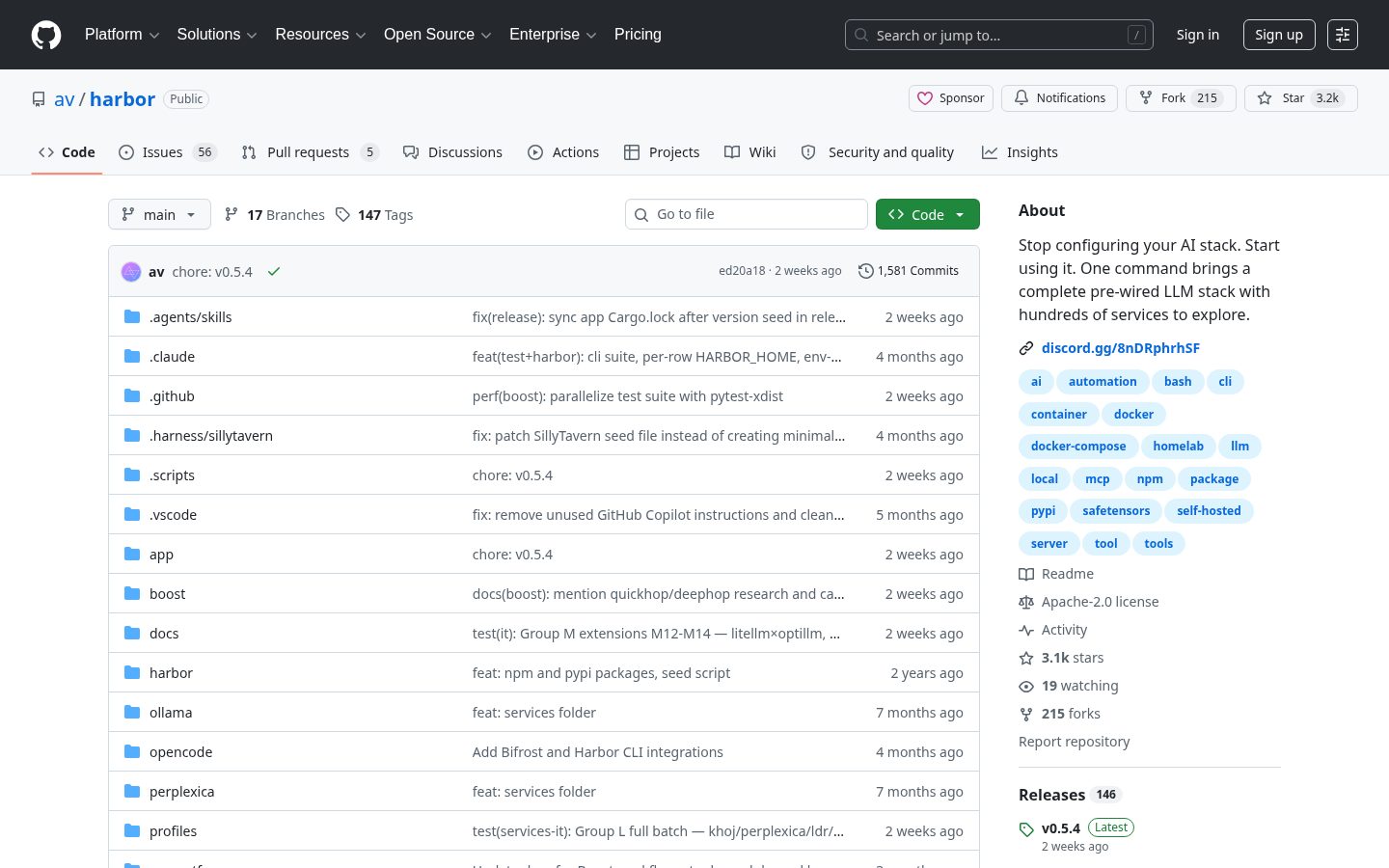Switch to the Actions tab
The width and height of the screenshot is (1389, 868).
(x=563, y=152)
